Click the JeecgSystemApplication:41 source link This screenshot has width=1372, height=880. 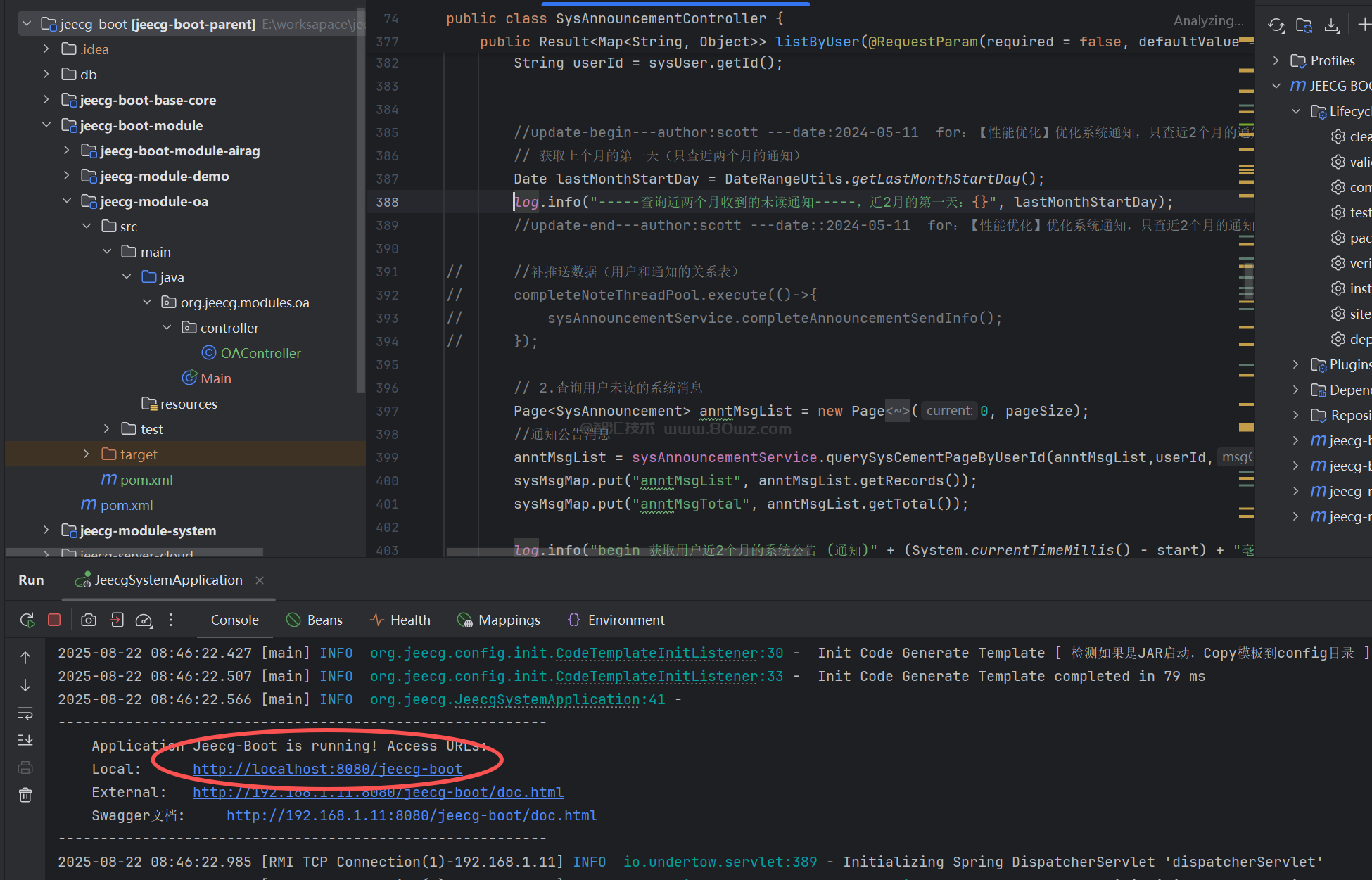point(559,699)
